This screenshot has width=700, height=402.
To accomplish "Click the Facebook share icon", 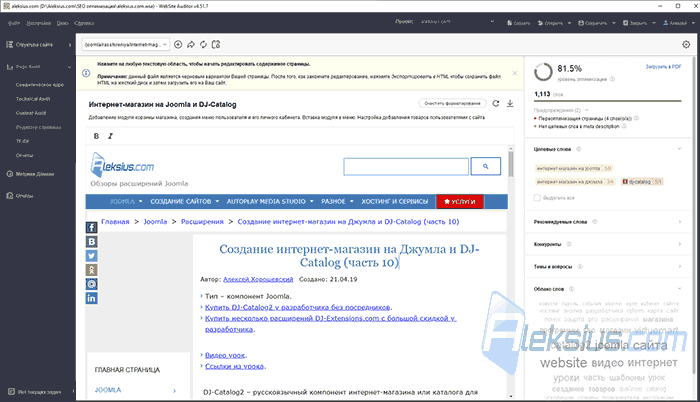I will (x=92, y=227).
